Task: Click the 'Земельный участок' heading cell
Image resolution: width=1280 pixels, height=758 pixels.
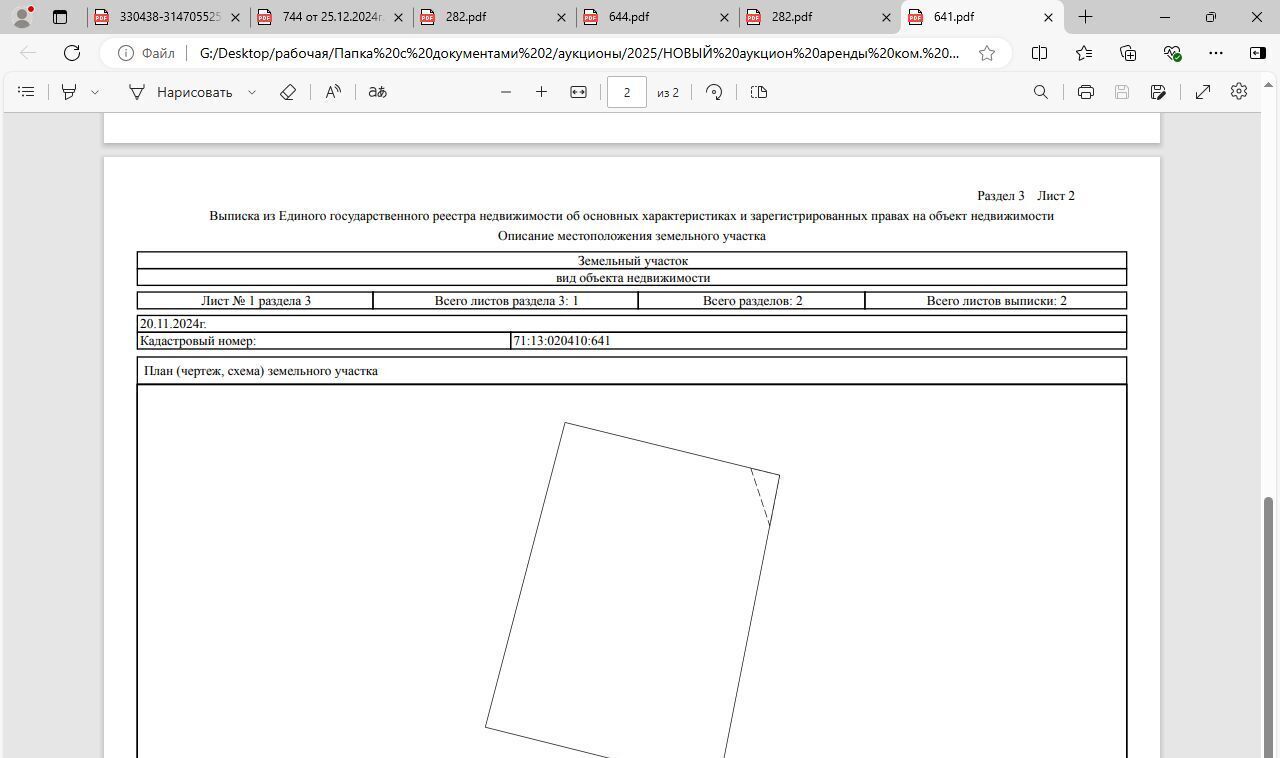Action: 632,261
